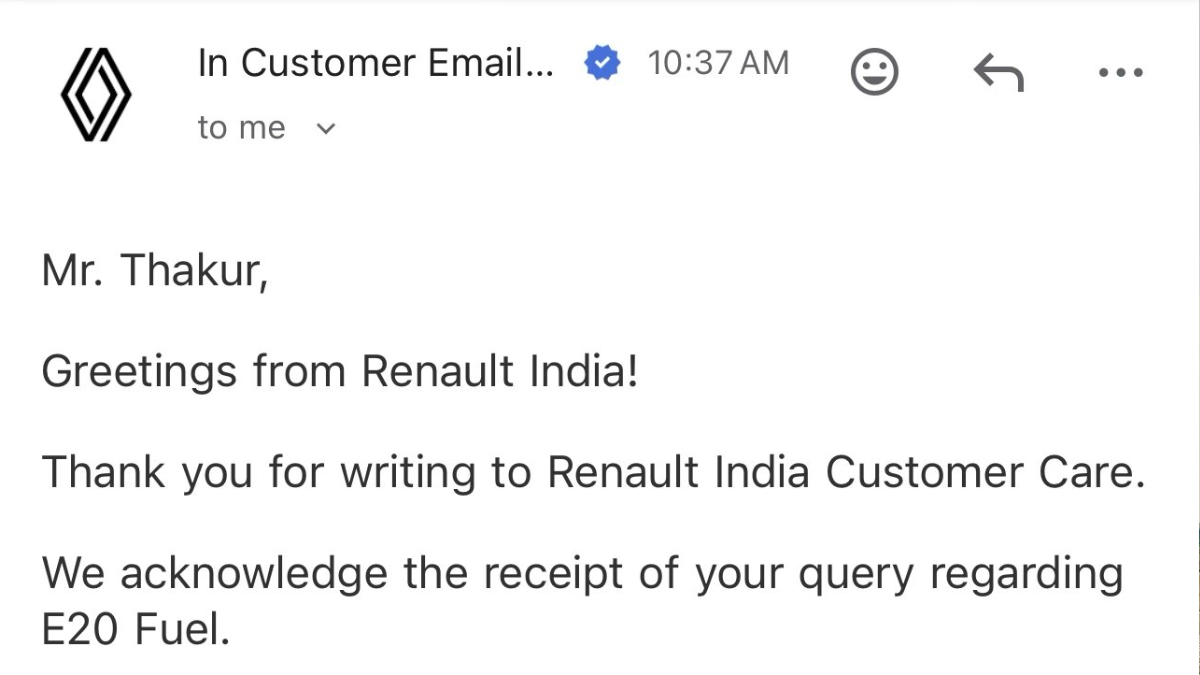
Task: Open the three-dot more options menu
Action: [1121, 71]
